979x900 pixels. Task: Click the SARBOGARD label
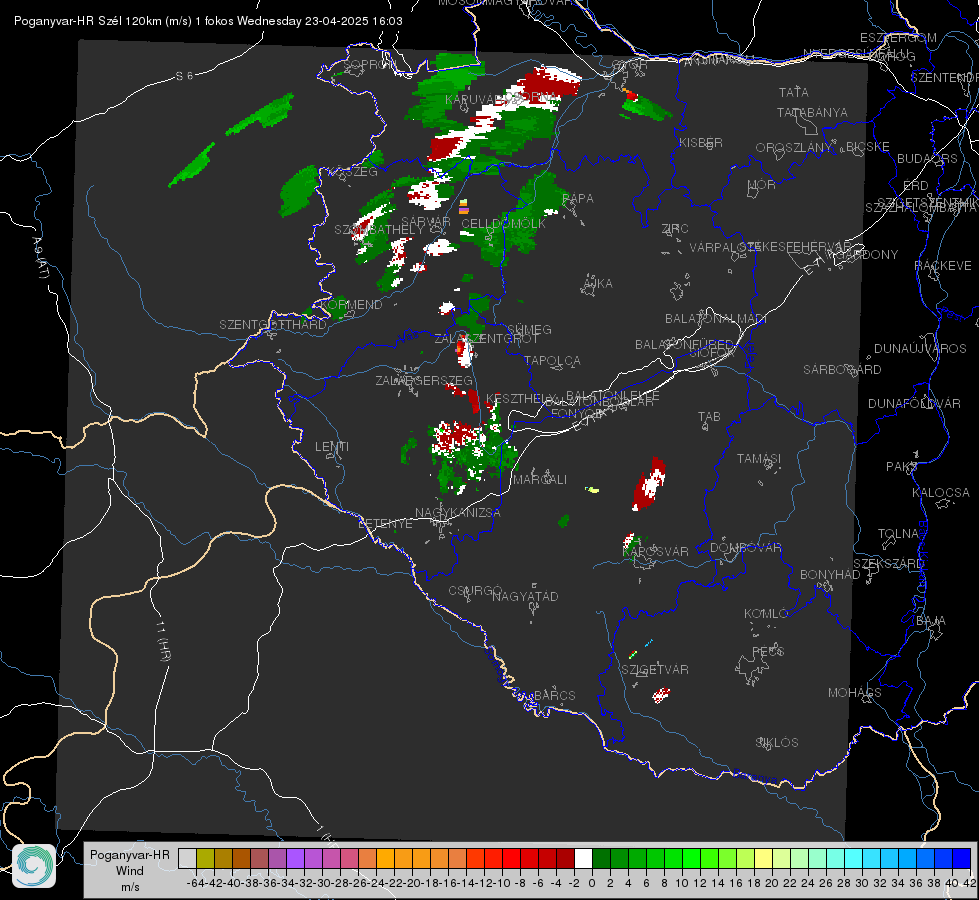842,370
